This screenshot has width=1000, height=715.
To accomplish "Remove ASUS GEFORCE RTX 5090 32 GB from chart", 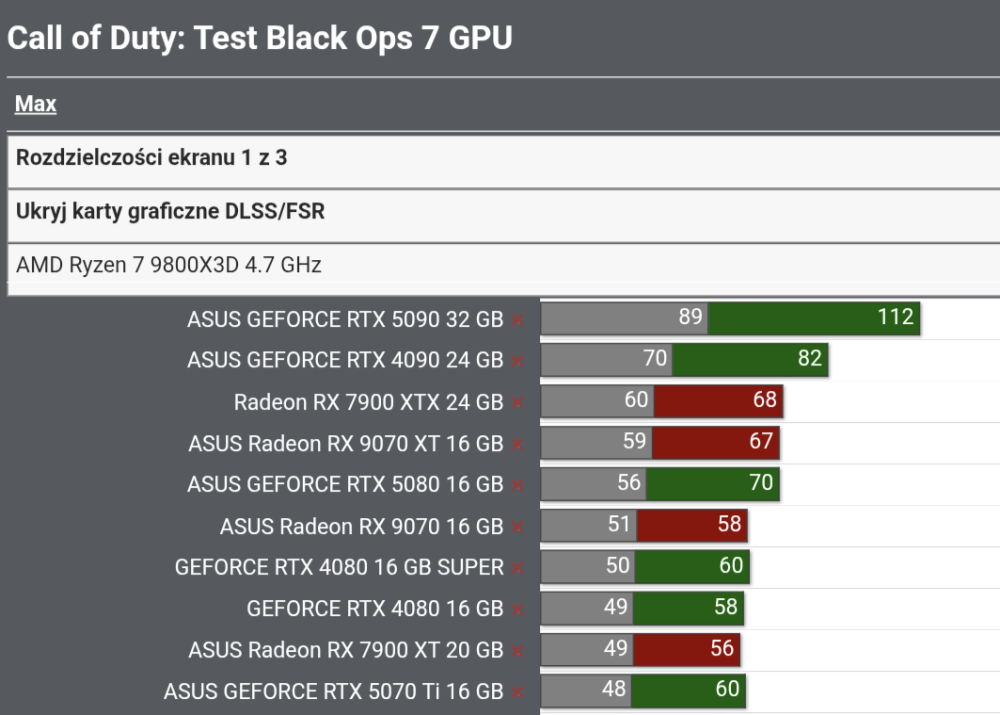I will 517,320.
